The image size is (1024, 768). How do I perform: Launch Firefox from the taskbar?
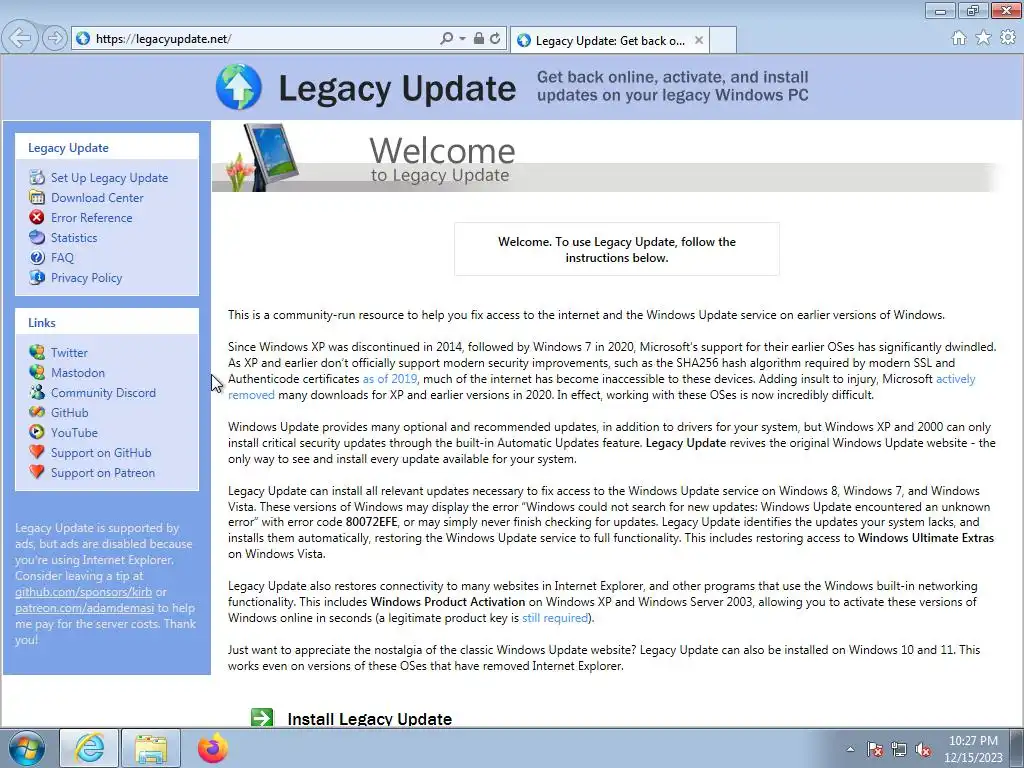click(213, 748)
